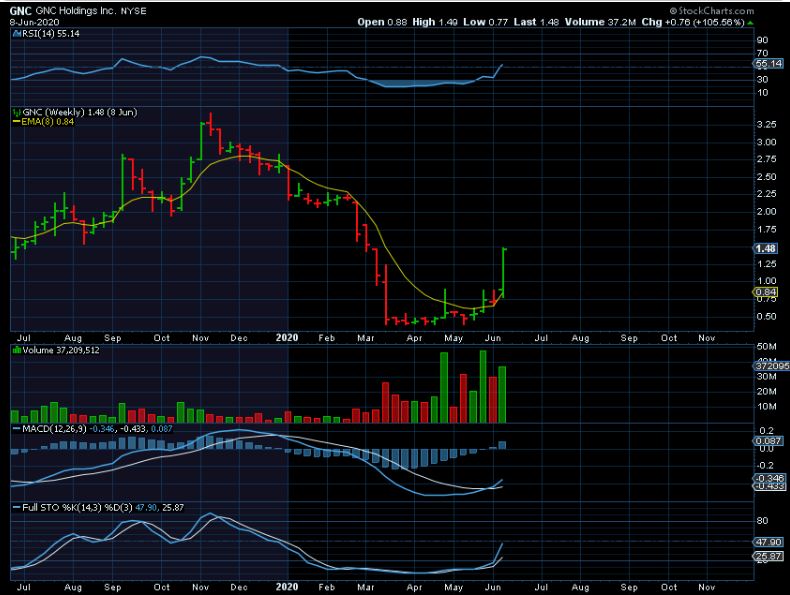Click the yellow EMA(8) legend line marker
This screenshot has height=595, width=790.
(13, 122)
